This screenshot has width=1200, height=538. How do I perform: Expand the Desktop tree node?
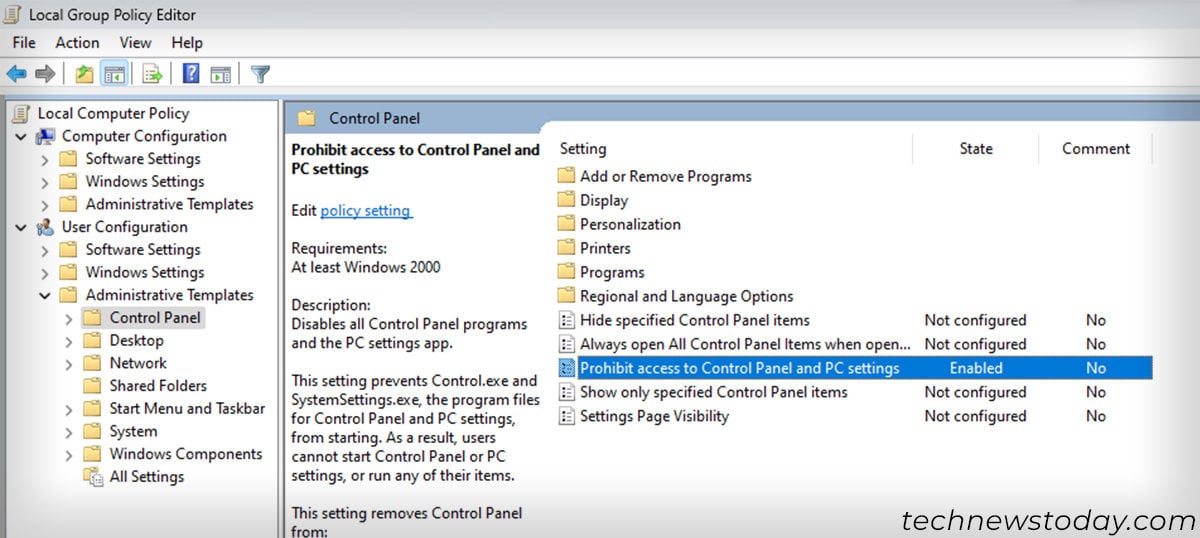tap(68, 341)
